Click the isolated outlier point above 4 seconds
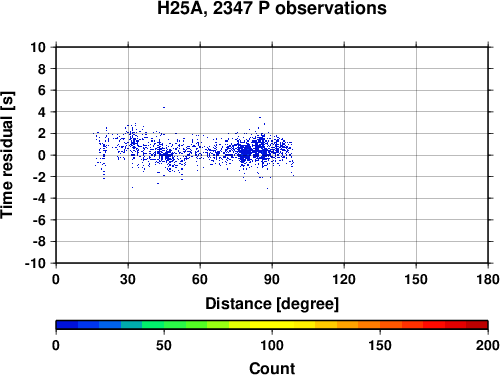Screen dimensions: 500x375 click(x=164, y=107)
